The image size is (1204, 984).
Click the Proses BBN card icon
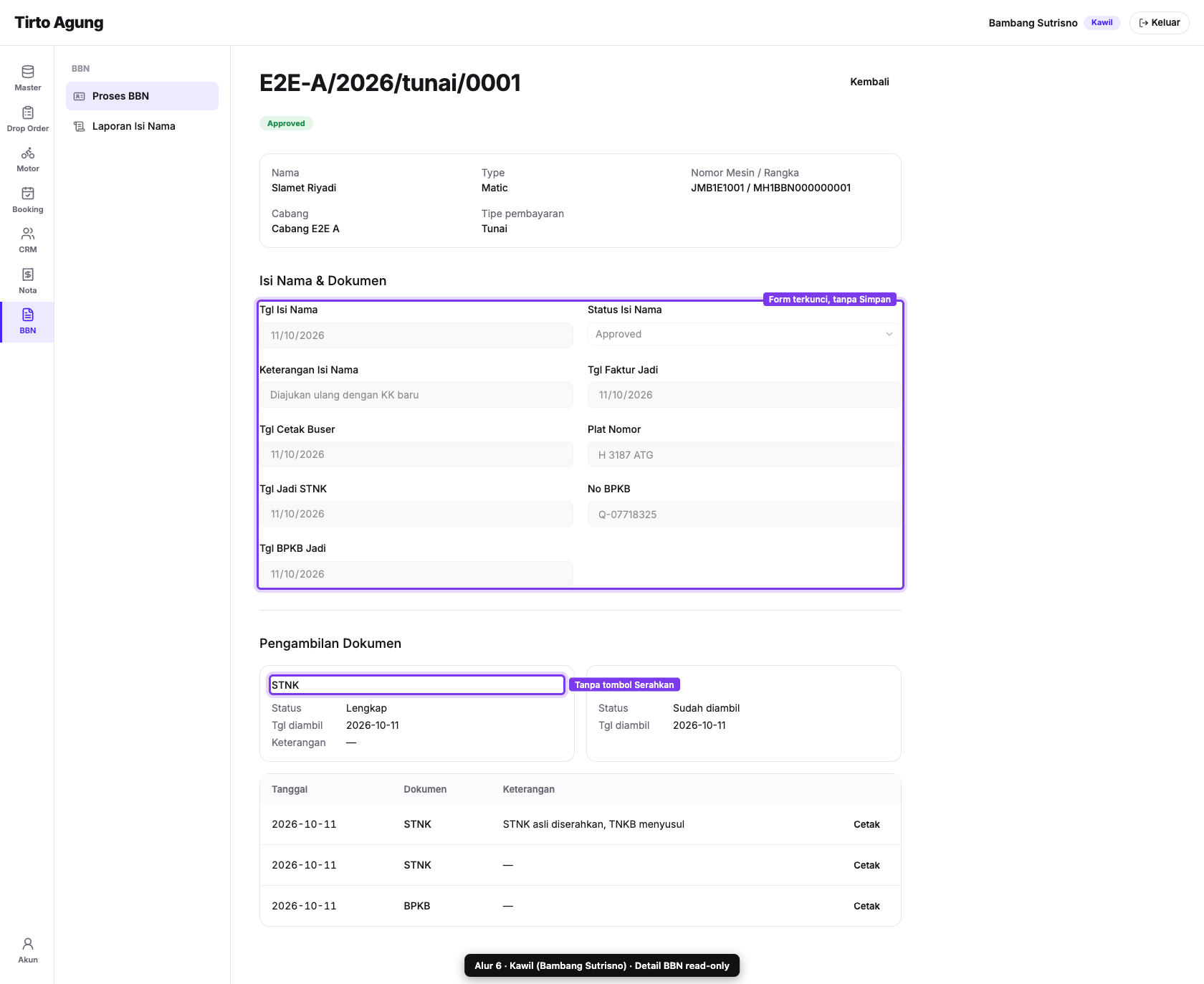point(80,96)
